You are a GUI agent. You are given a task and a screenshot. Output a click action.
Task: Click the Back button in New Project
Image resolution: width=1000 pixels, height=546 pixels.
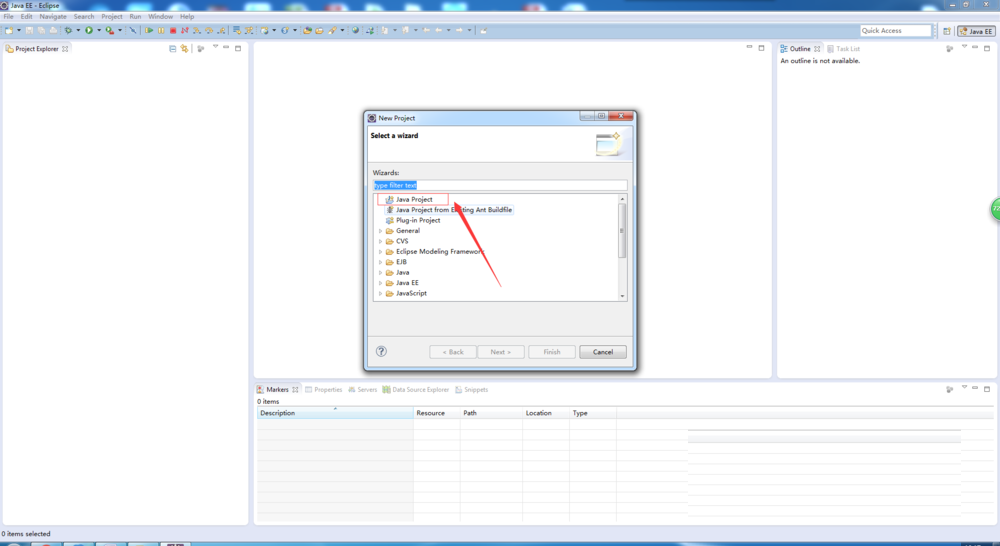pos(453,352)
